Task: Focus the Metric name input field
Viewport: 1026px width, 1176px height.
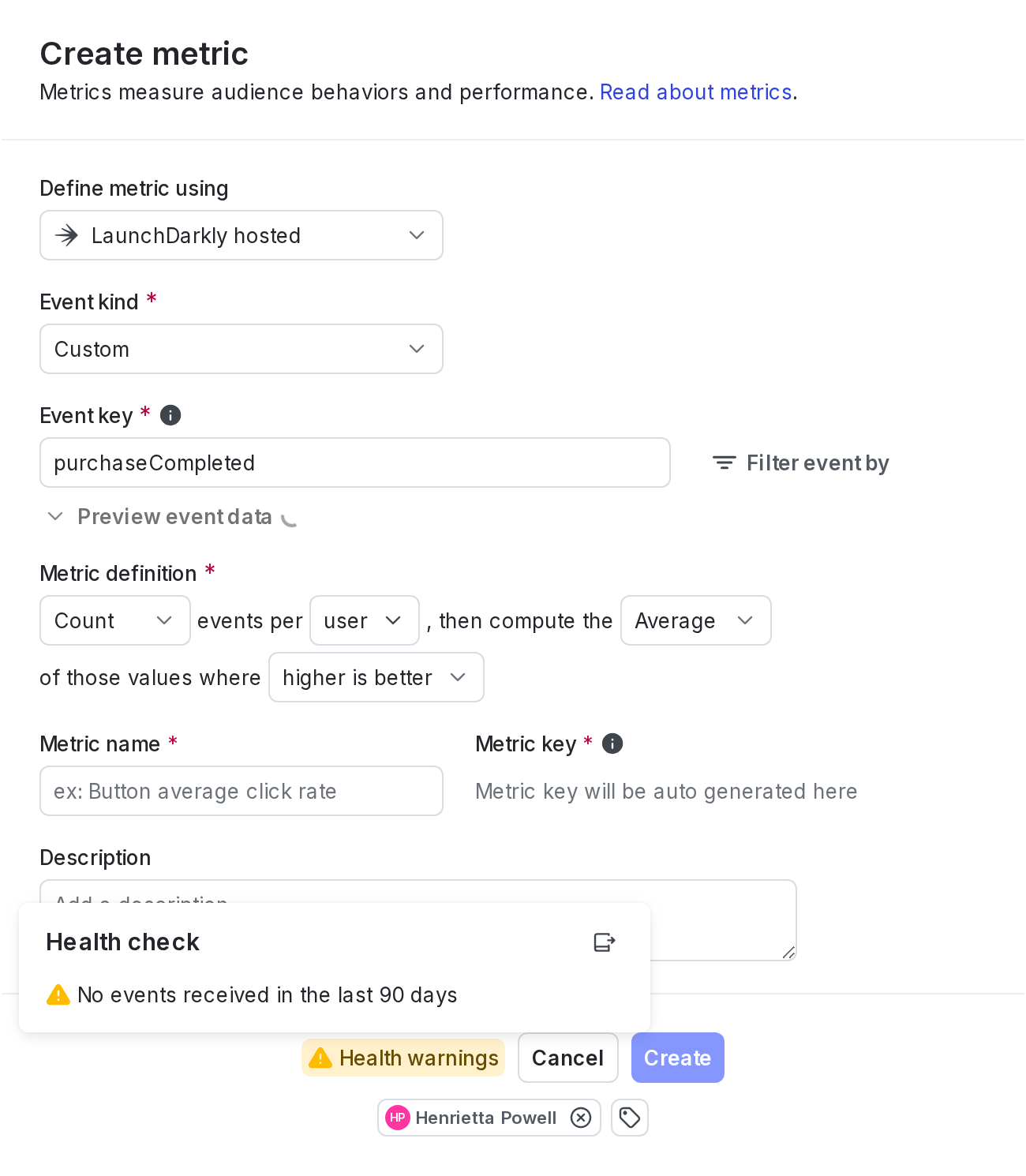Action: pyautogui.click(x=242, y=791)
